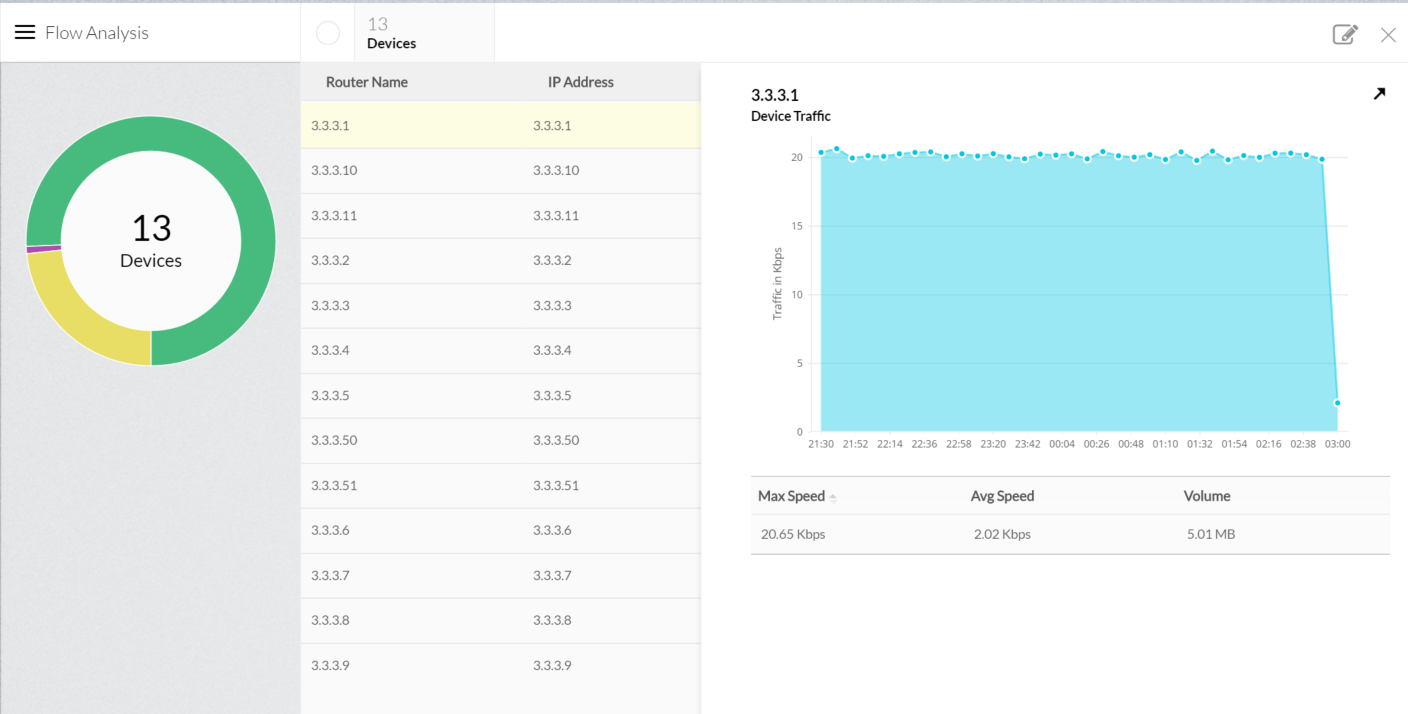Click the edit widget pencil icon
This screenshot has width=1408, height=714.
[1345, 35]
